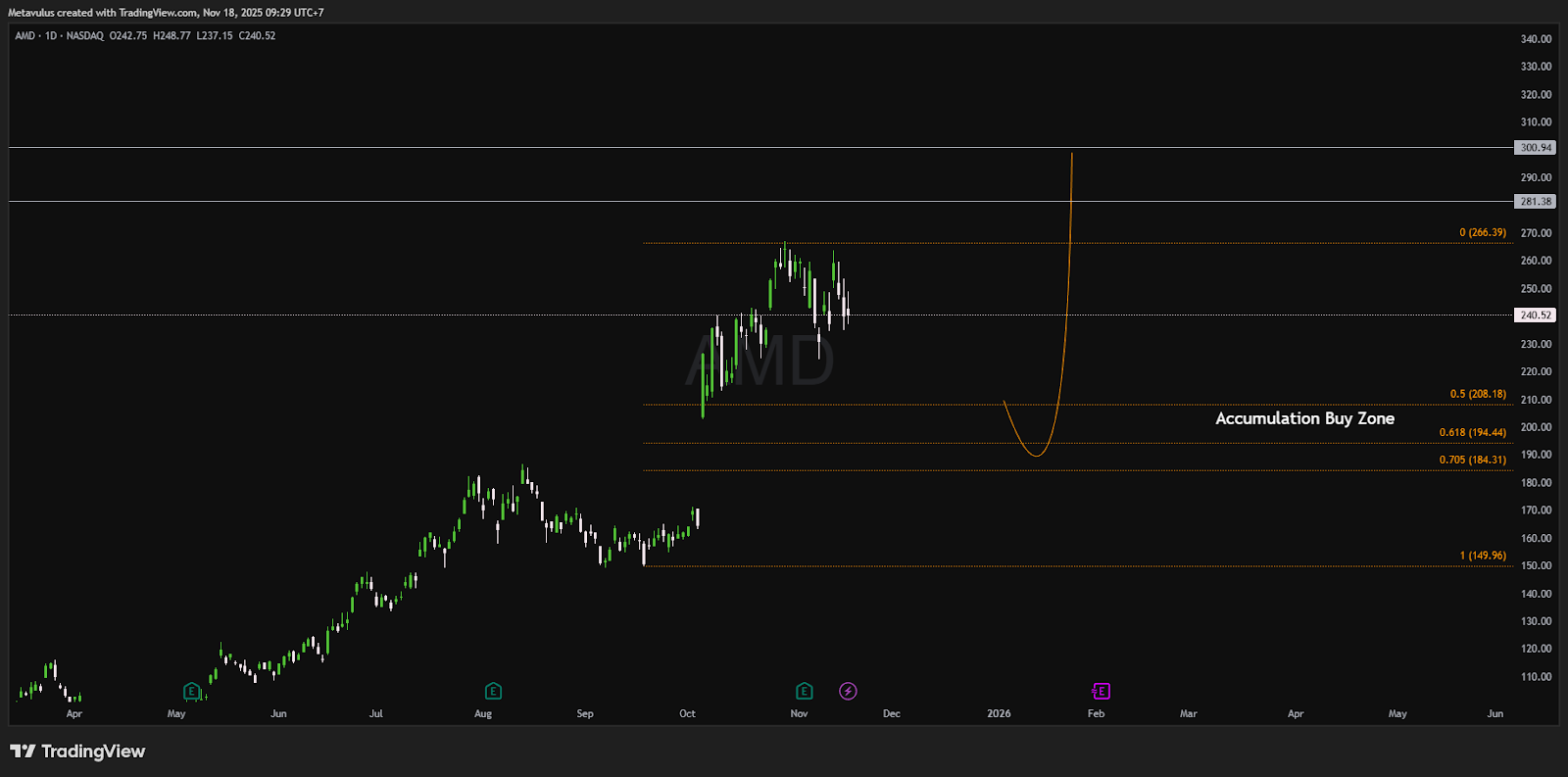Select the 281.38 horizontal line price label
Screen dimensions: 1568x777
pyautogui.click(x=1535, y=202)
